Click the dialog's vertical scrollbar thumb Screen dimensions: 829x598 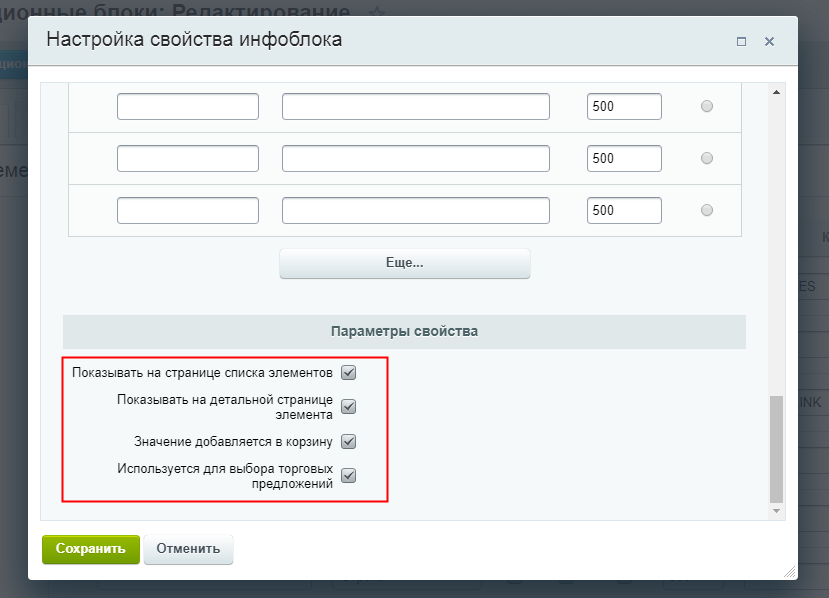777,448
